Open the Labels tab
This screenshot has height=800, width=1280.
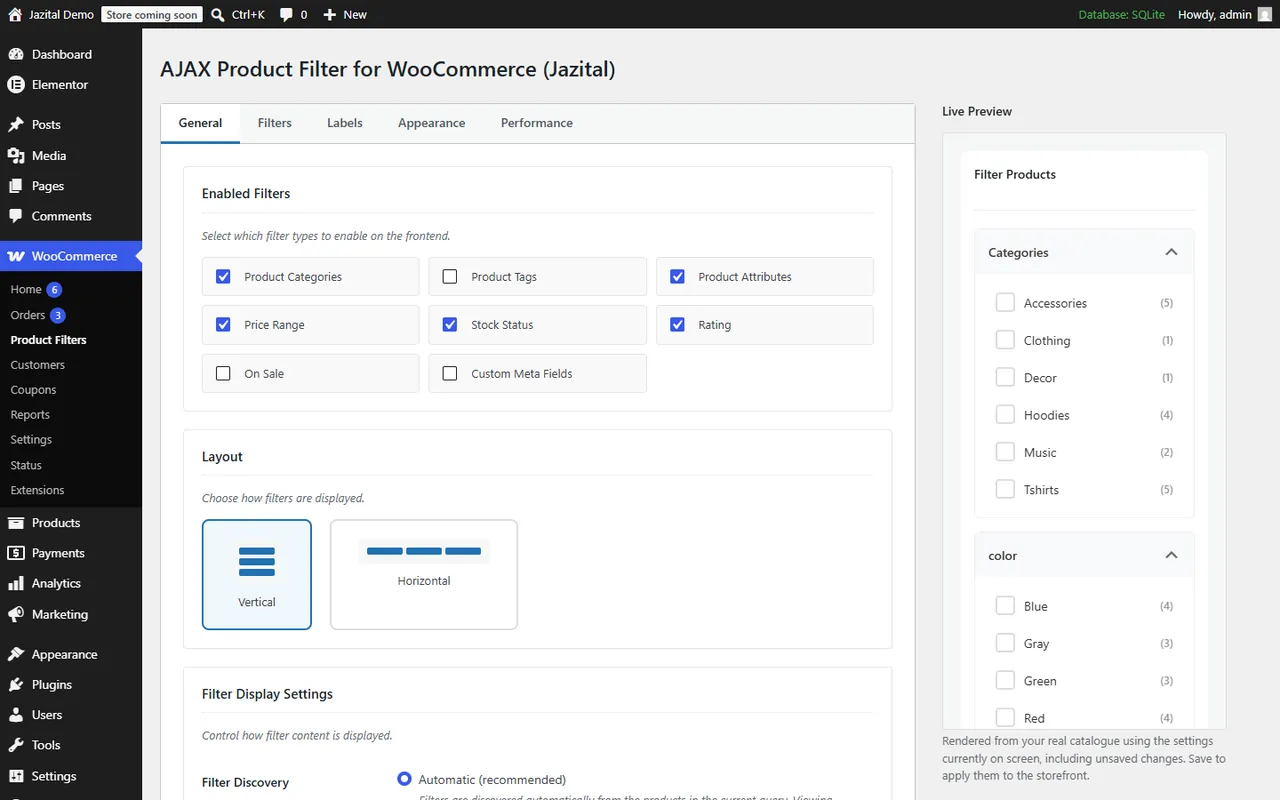[345, 123]
